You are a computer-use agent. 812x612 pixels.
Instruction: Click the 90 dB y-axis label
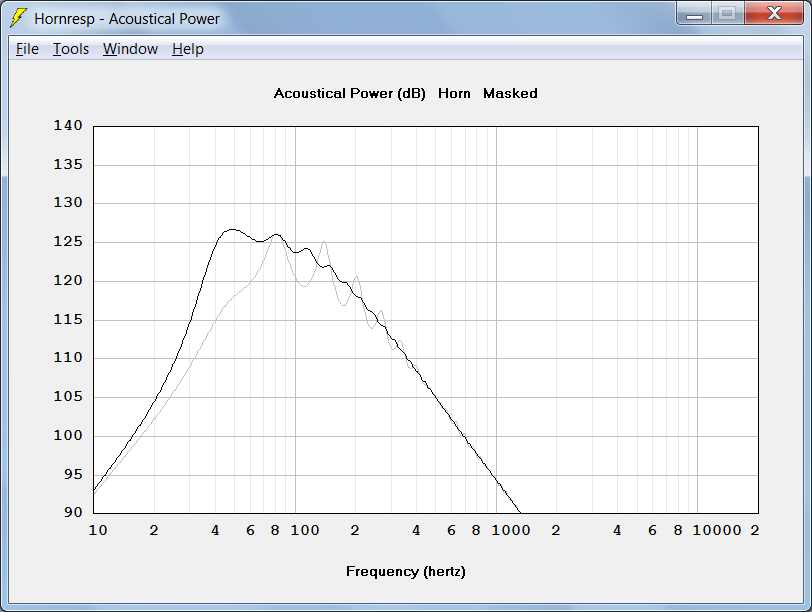[x=73, y=512]
